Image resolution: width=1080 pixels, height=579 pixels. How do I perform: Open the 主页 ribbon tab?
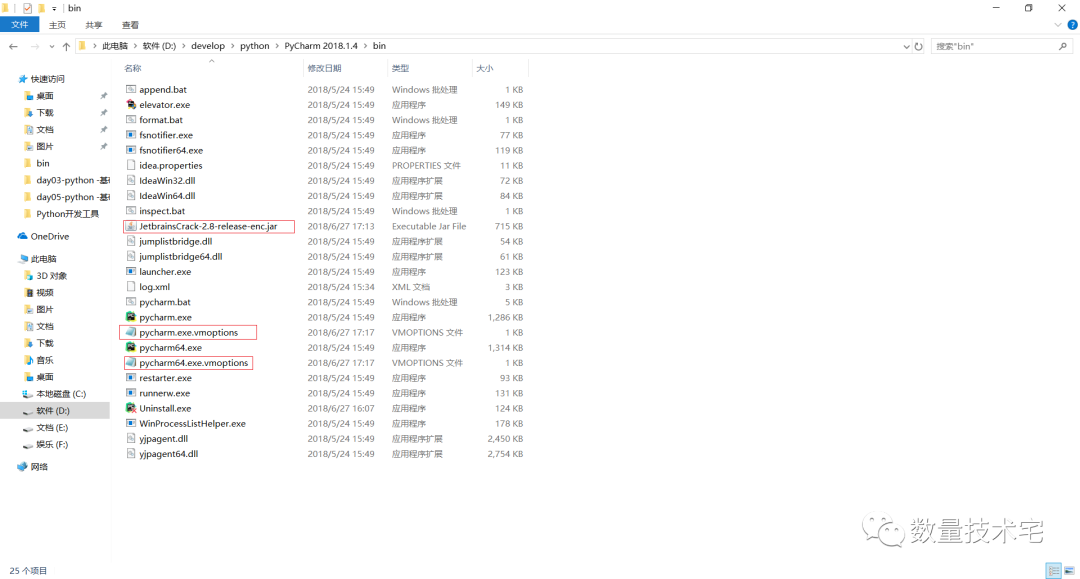[x=57, y=25]
